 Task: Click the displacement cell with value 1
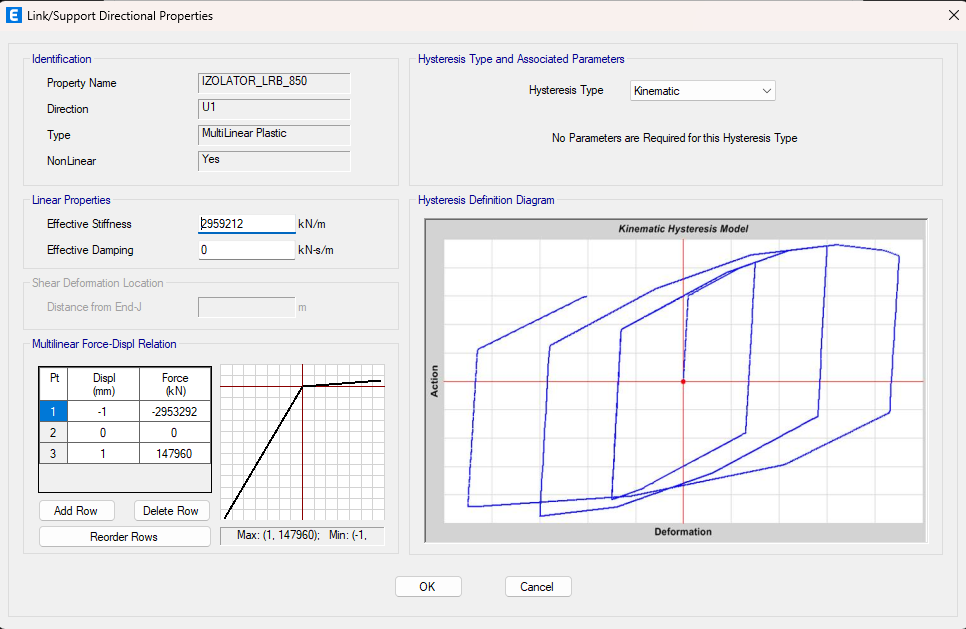click(103, 453)
